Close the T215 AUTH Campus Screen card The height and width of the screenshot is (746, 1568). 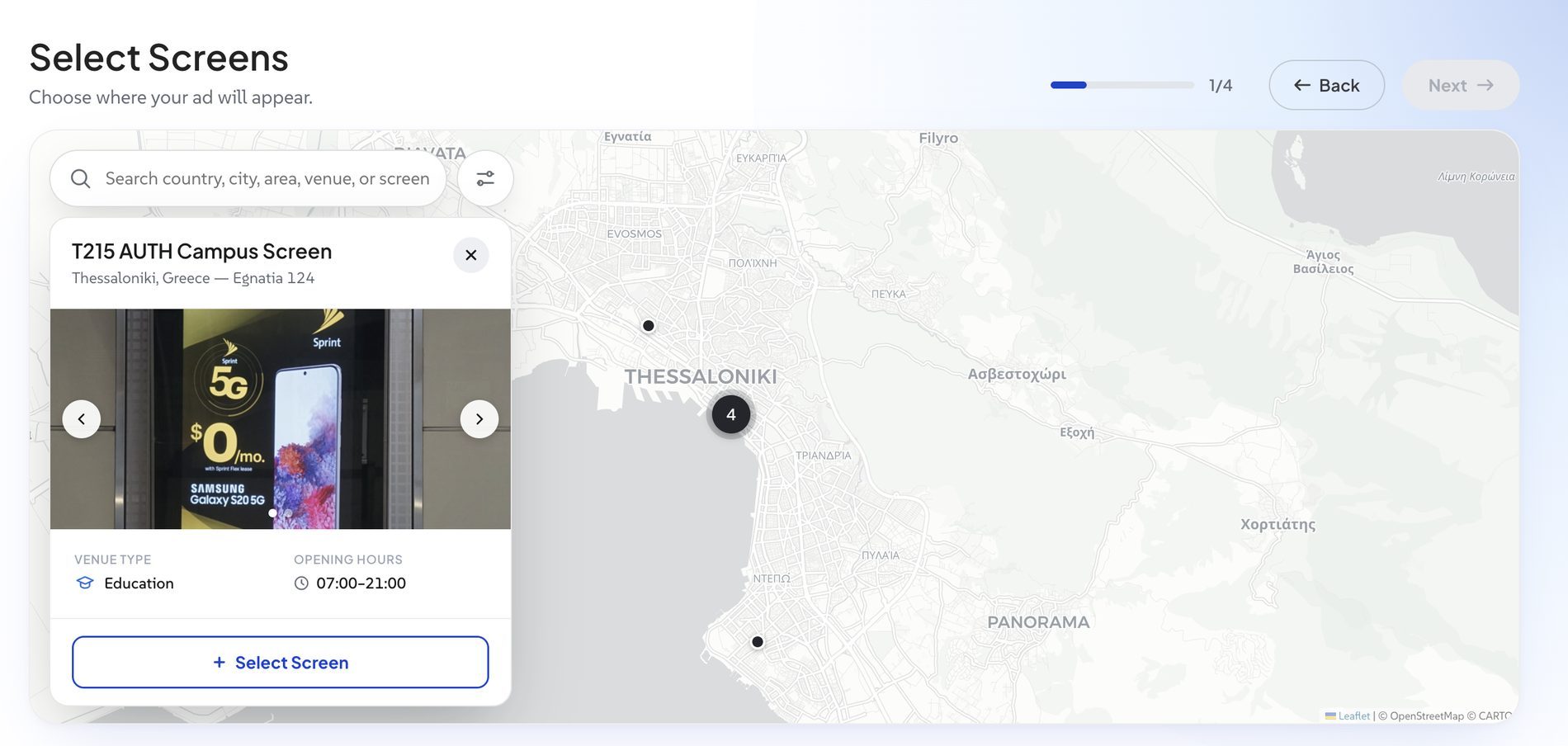(470, 255)
